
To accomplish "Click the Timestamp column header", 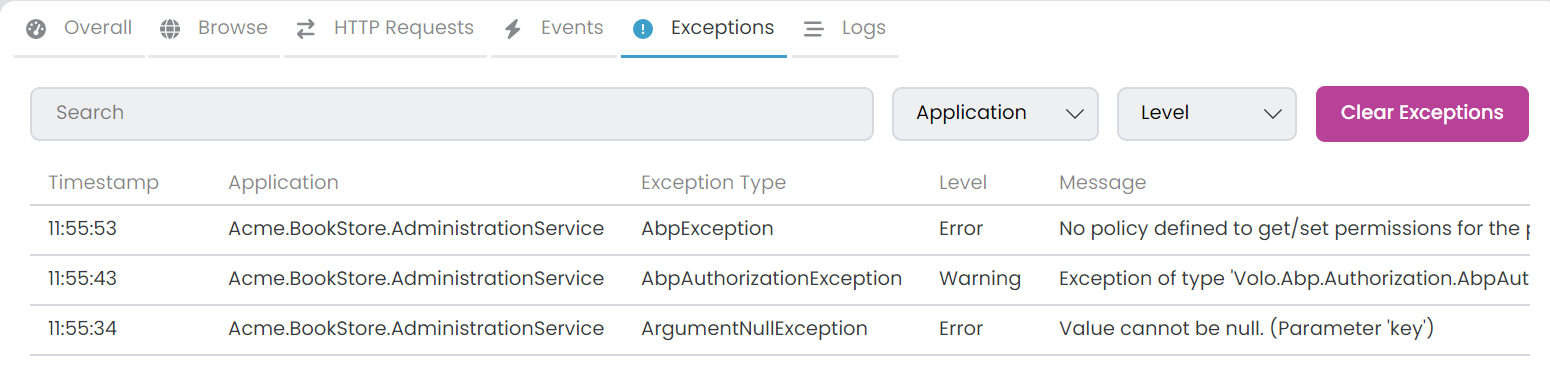I will (104, 183).
